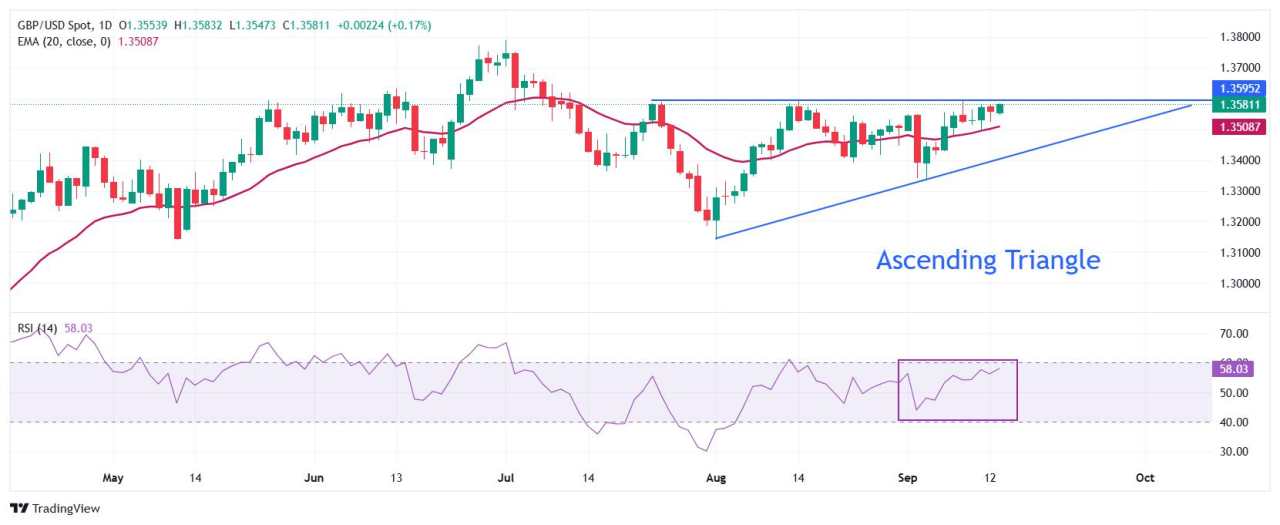Click the purple rectangle in RSI pane
This screenshot has height=525, width=1280.
pos(958,390)
